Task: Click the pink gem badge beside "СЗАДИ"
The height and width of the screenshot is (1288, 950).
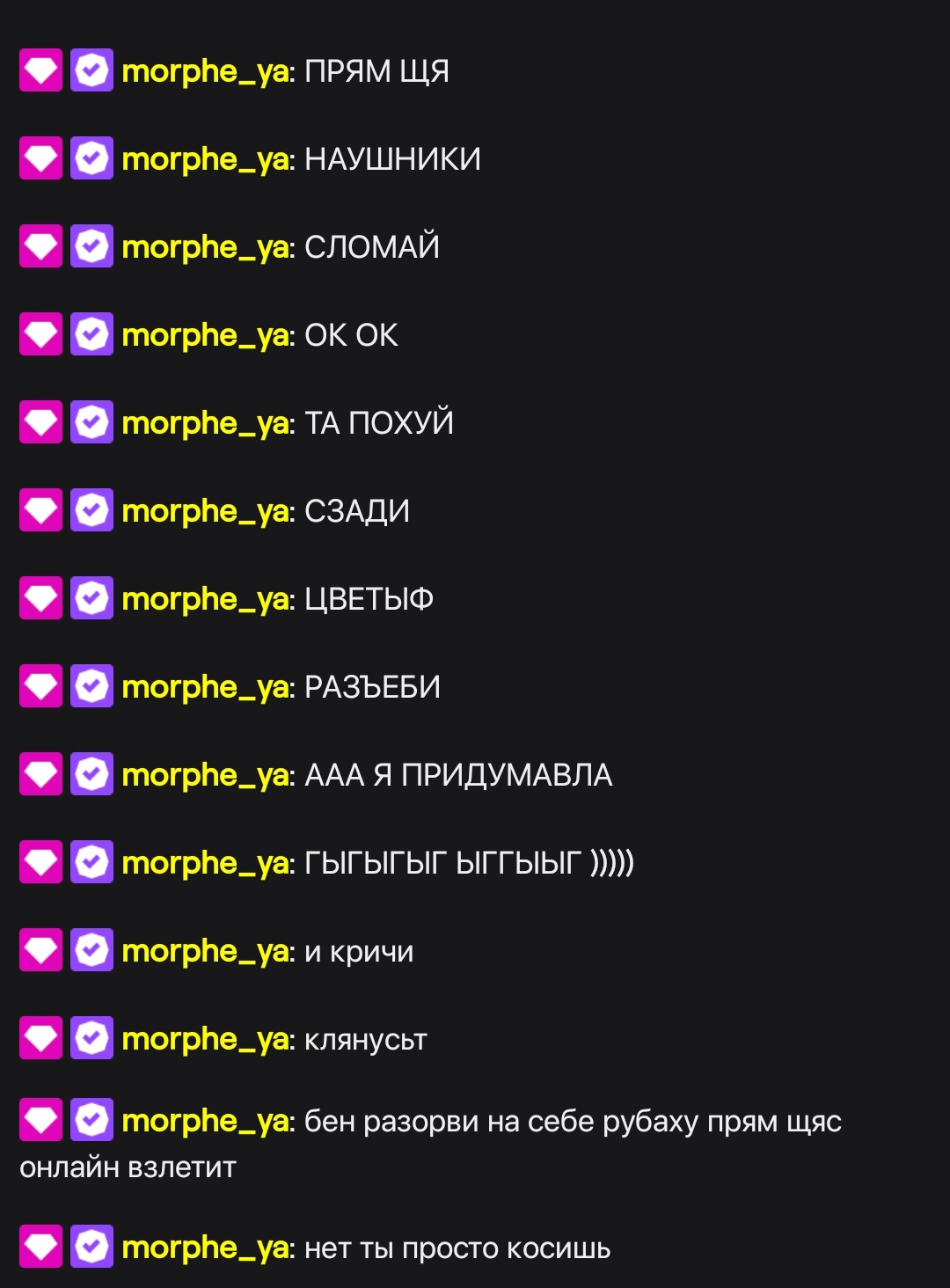Action: [x=40, y=510]
